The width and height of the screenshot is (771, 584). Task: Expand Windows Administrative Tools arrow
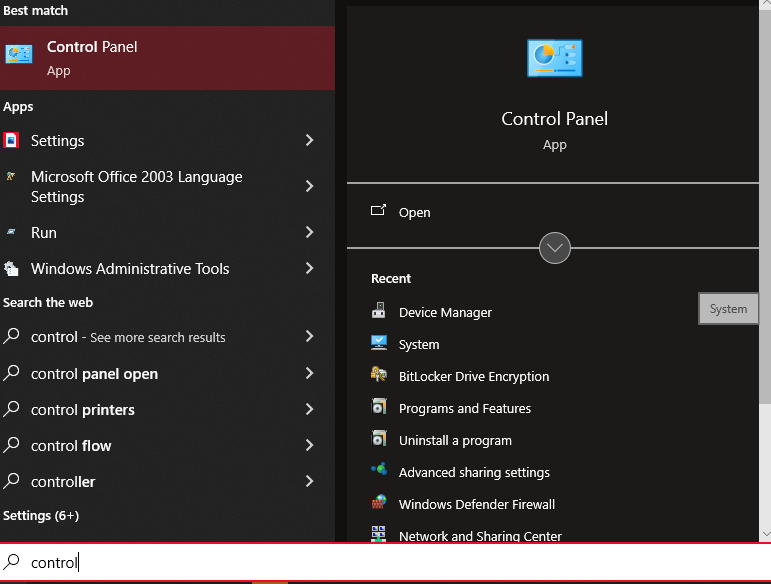tap(309, 268)
